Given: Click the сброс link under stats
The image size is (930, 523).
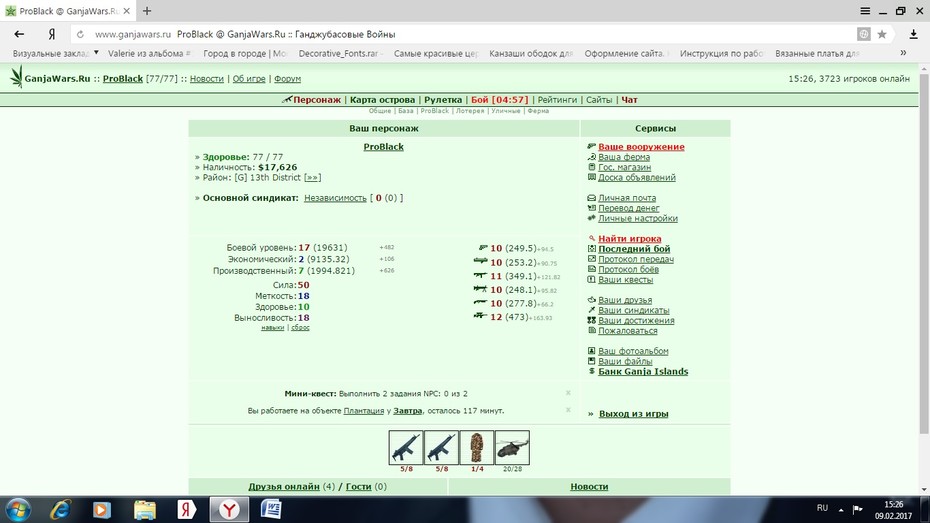Looking at the screenshot, I should pyautogui.click(x=300, y=327).
